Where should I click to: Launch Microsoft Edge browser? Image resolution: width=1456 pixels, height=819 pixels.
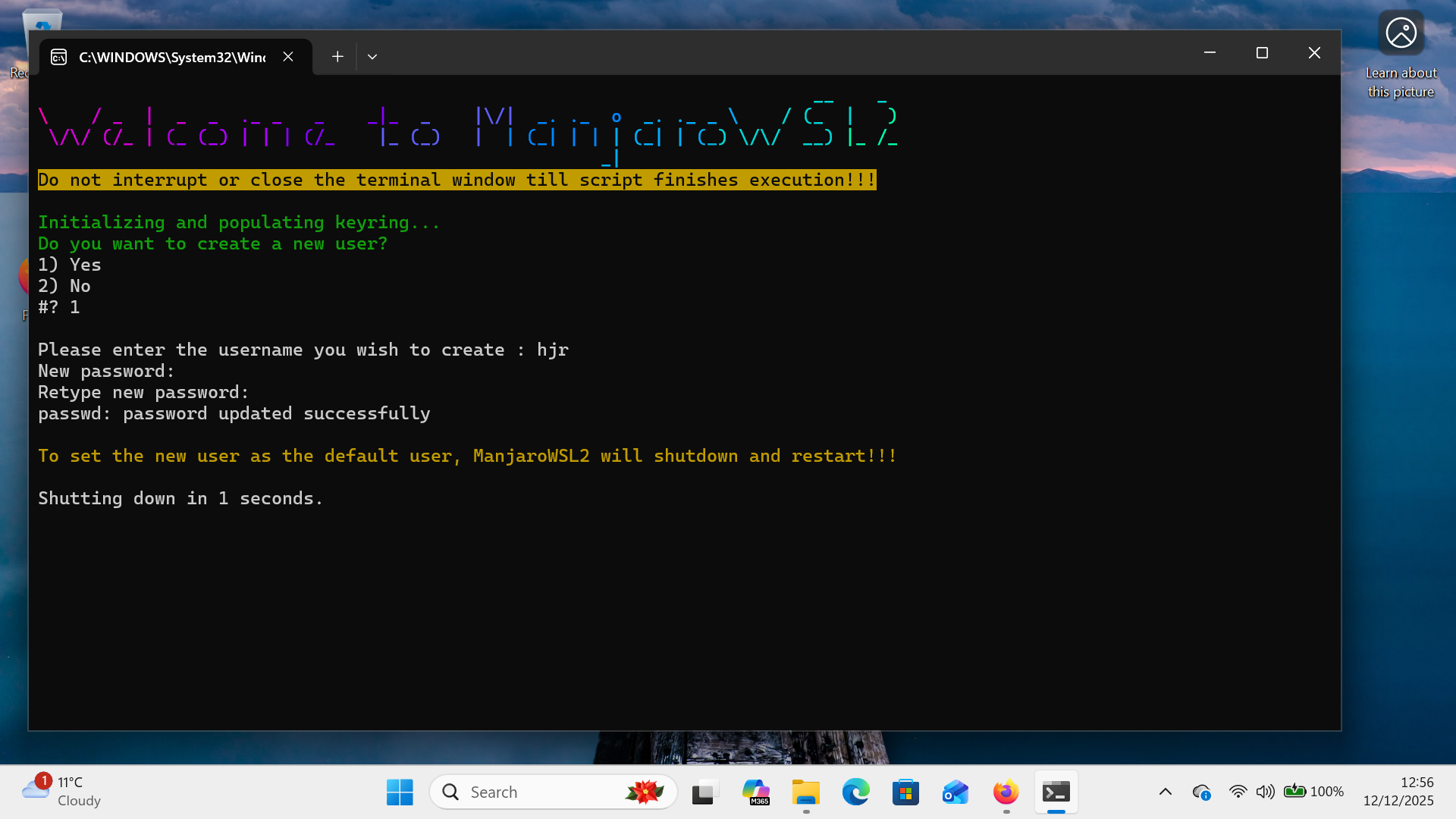855,792
